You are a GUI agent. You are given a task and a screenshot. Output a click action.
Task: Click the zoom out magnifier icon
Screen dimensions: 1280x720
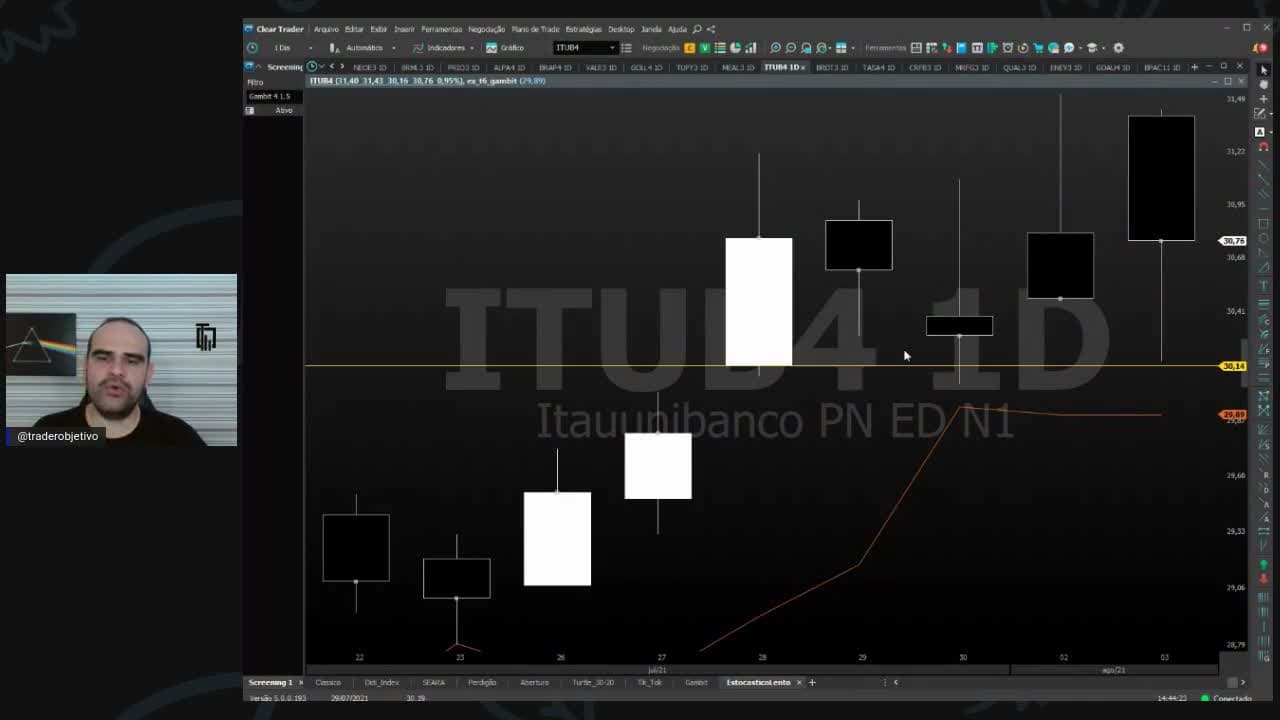pyautogui.click(x=791, y=48)
